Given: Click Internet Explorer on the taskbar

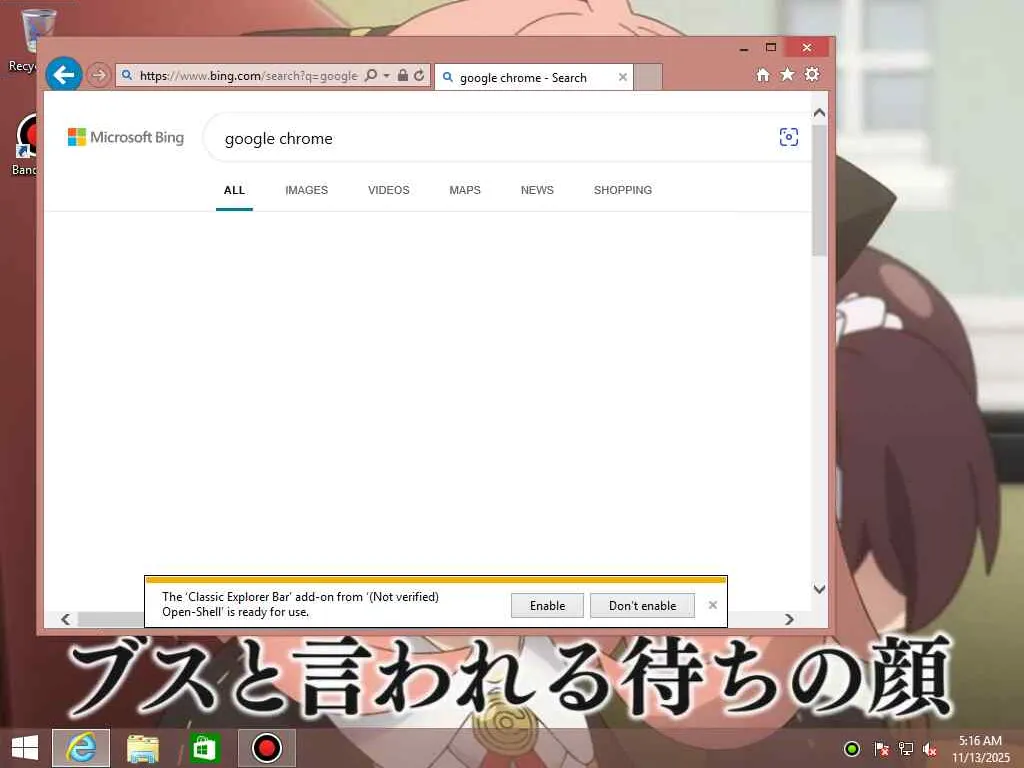Looking at the screenshot, I should (x=81, y=748).
